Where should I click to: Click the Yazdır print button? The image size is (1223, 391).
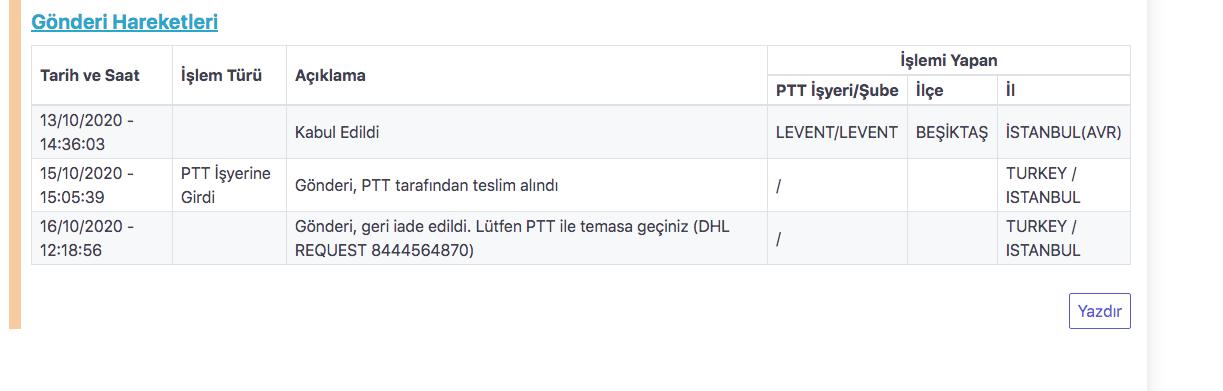[1099, 311]
